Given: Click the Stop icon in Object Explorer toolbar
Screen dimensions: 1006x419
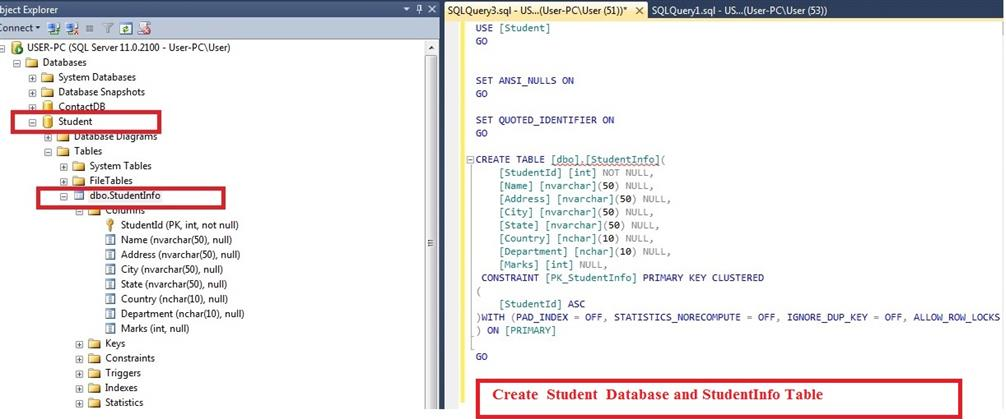Looking at the screenshot, I should click(x=89, y=28).
